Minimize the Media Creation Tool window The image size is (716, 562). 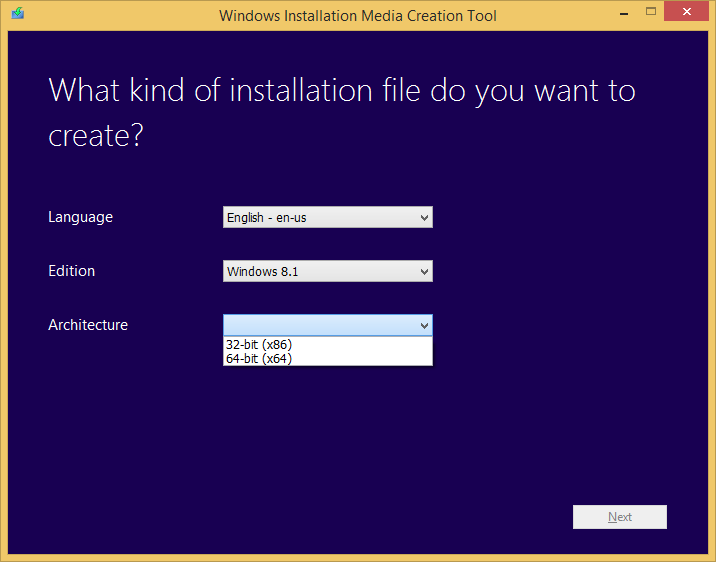(621, 13)
